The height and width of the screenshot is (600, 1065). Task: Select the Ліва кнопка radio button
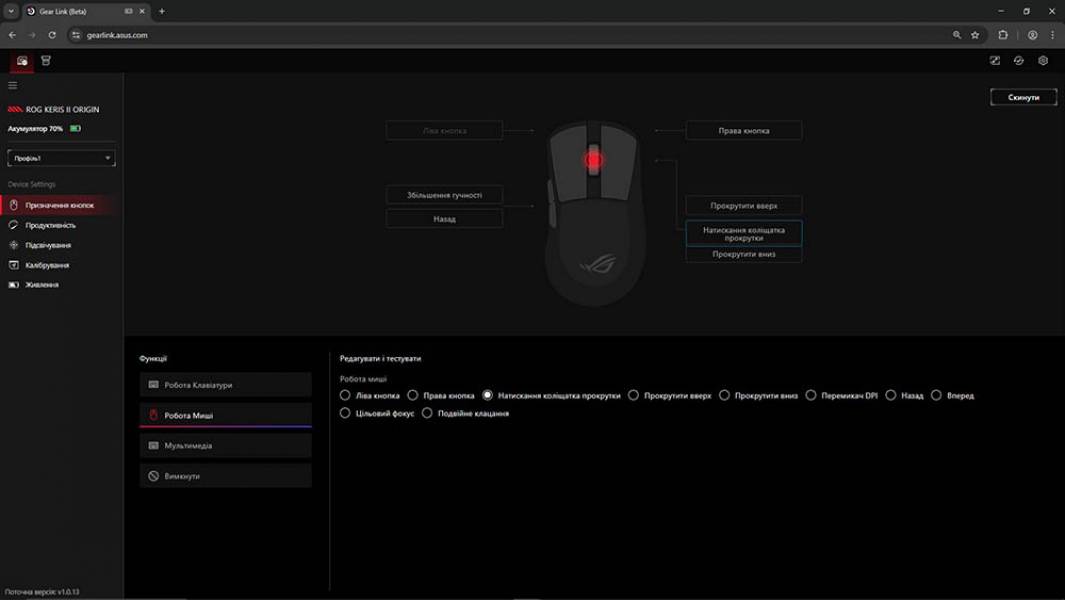tap(345, 395)
